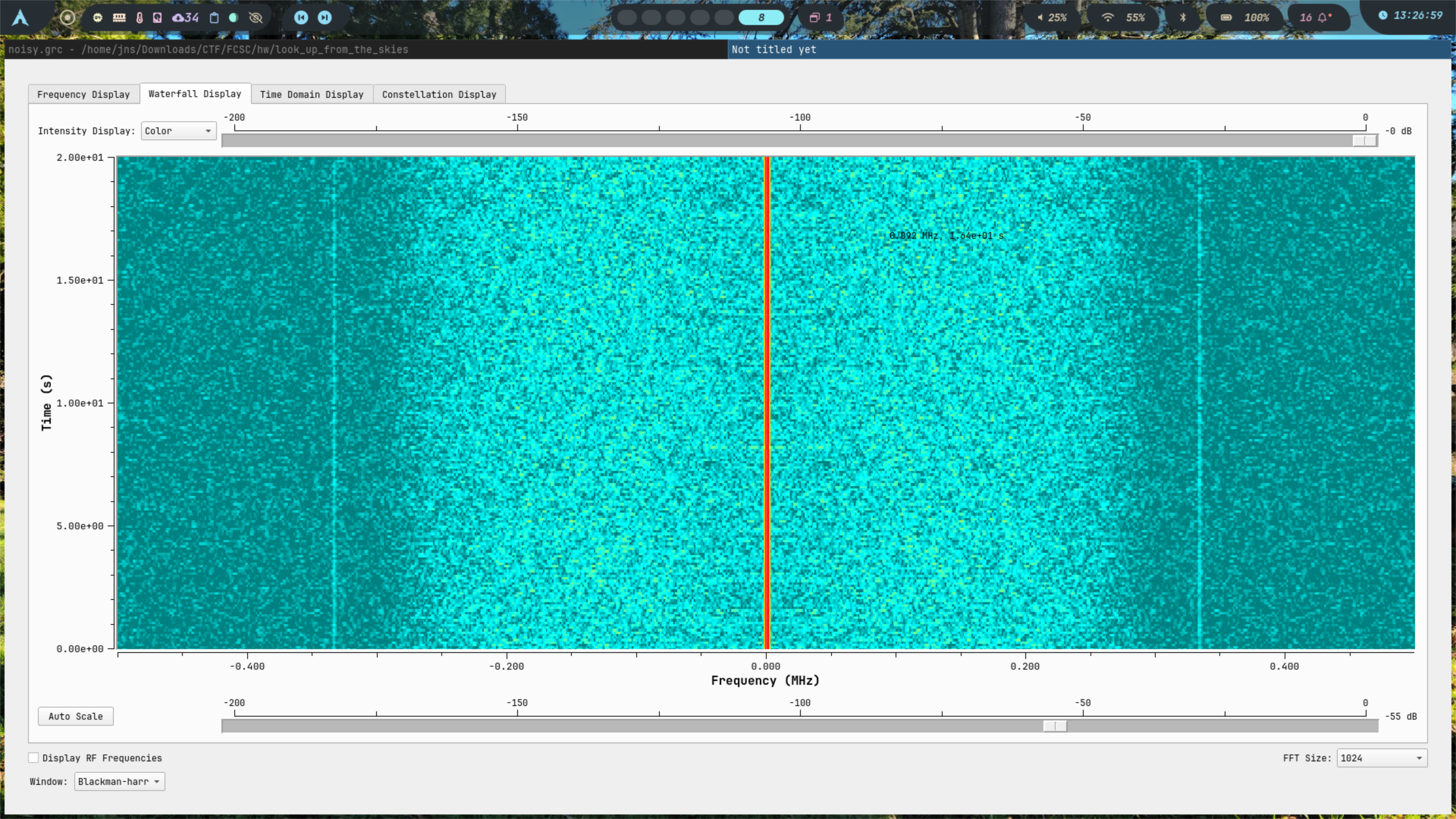Enable Display RF Frequencies checkbox
Viewport: 1456px width, 819px height.
[x=34, y=758]
